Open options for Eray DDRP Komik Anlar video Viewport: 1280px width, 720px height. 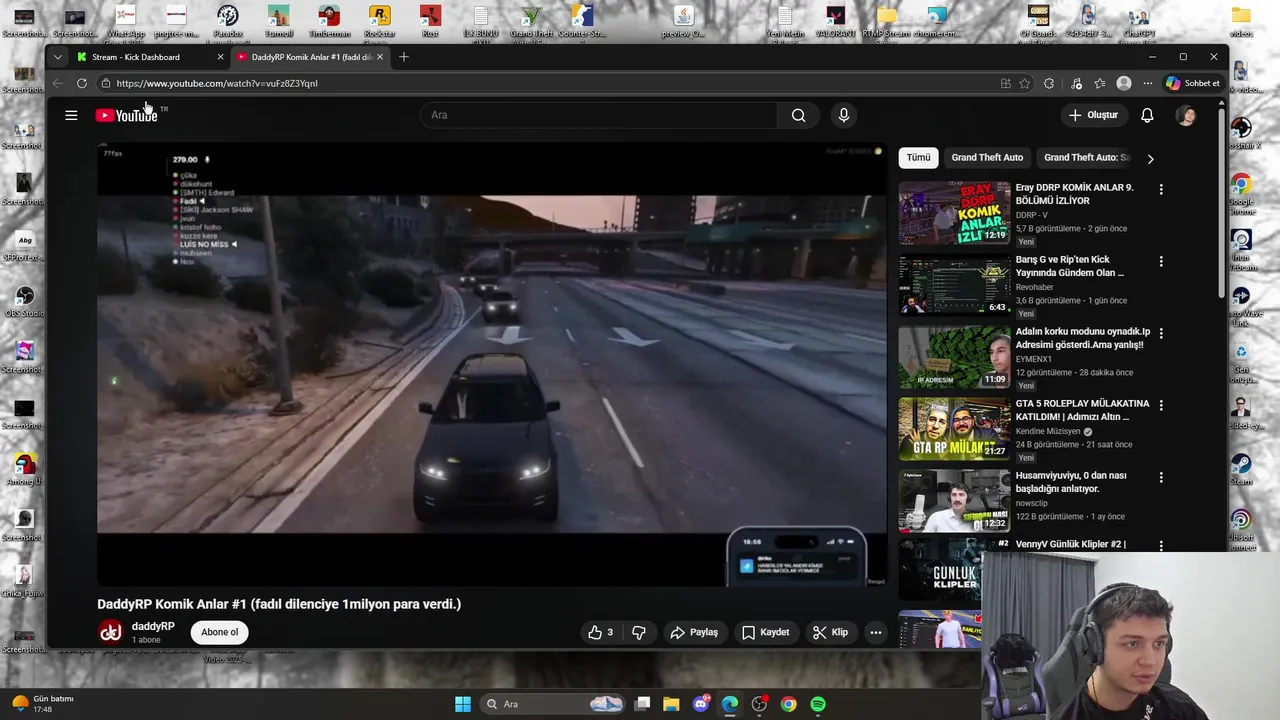[1161, 189]
